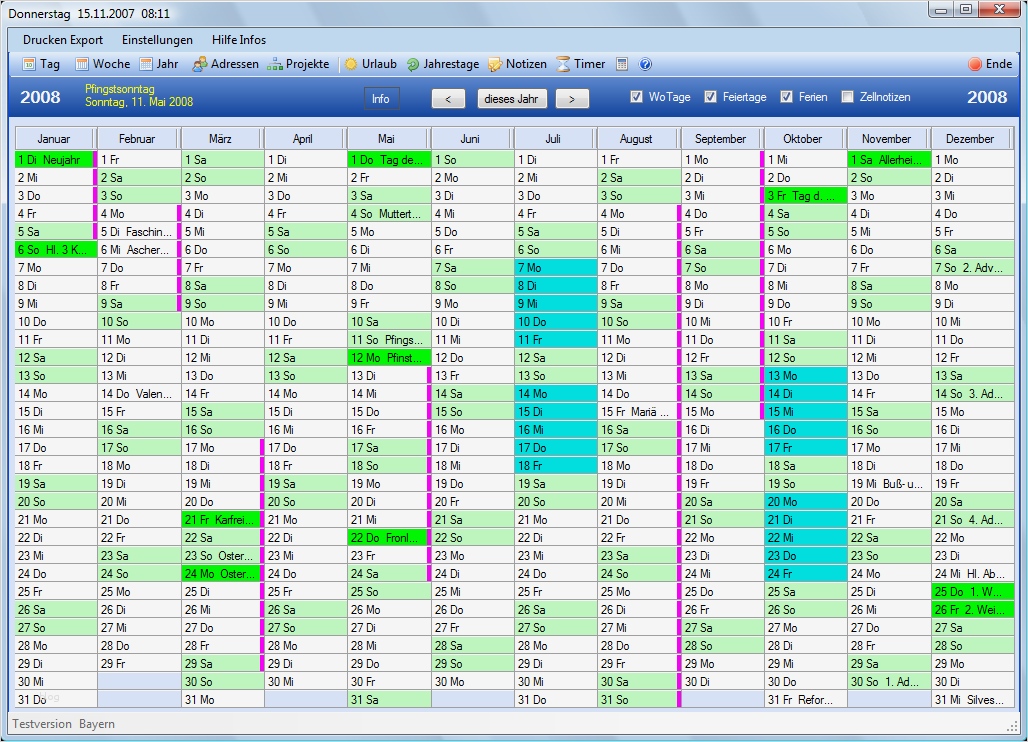Select the 3 Fr Tag d. cell in Oktober

(x=806, y=195)
